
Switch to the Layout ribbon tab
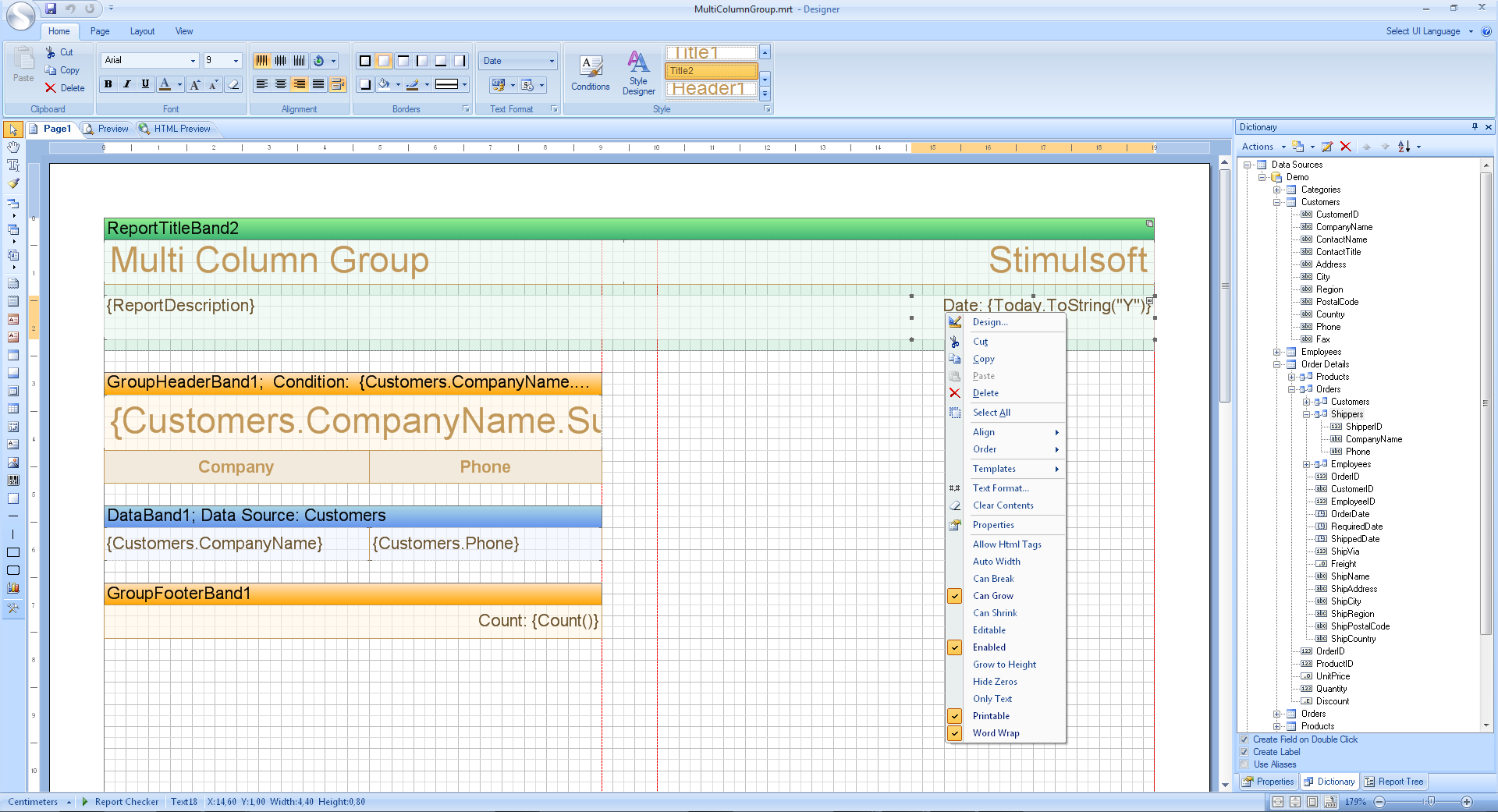142,31
